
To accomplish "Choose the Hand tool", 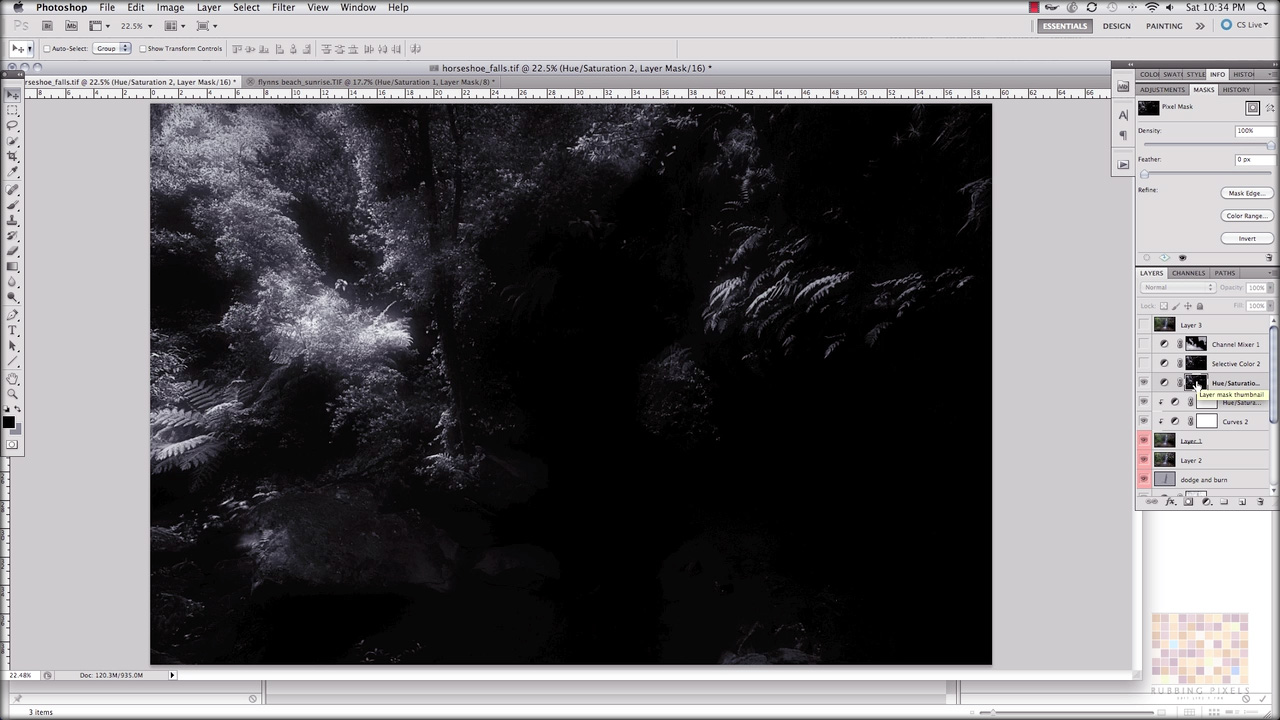I will 12,378.
